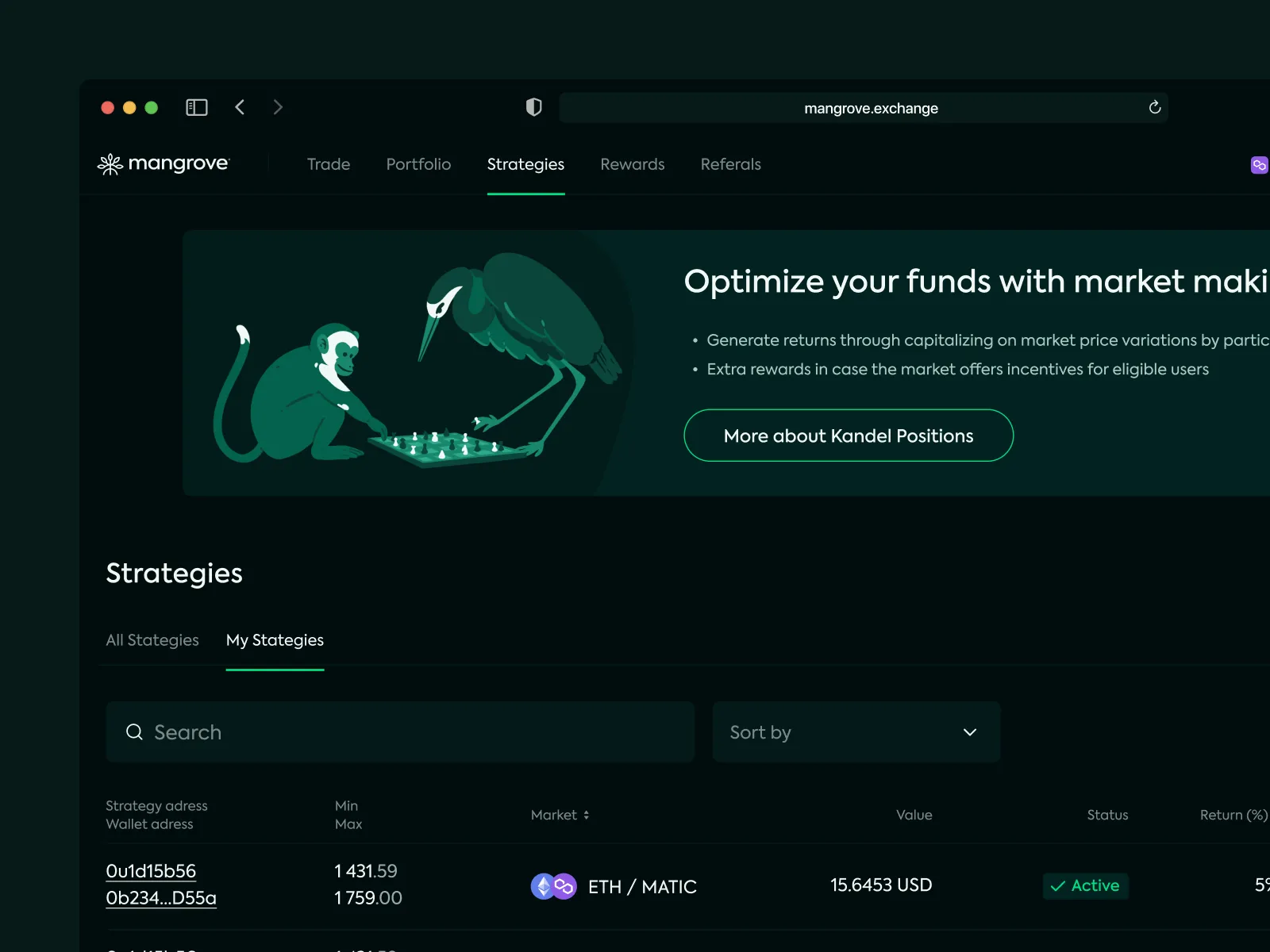The image size is (1270, 952).
Task: Select the My Stategies tab
Action: coord(275,640)
